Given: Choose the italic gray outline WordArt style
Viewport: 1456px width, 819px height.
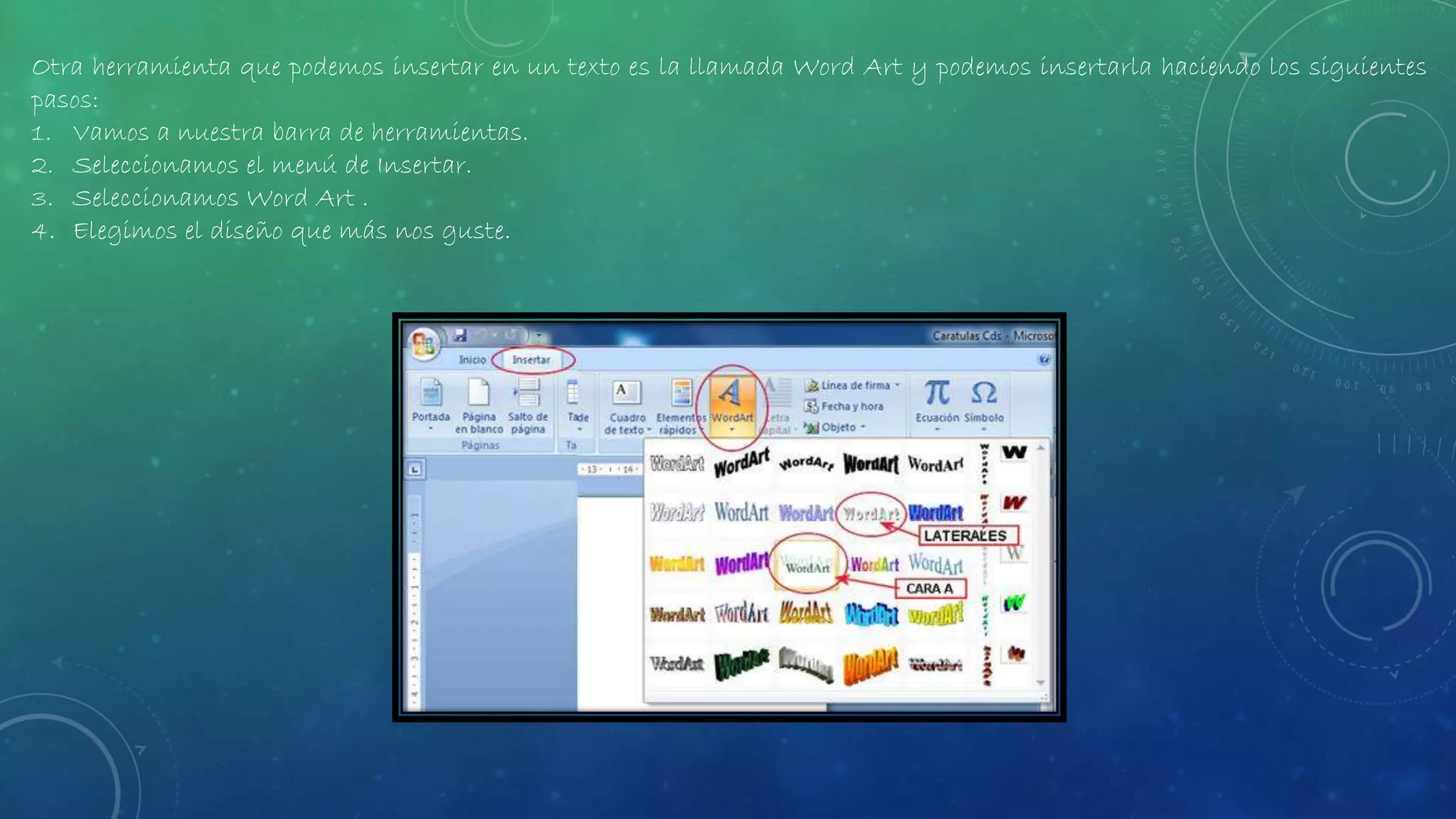Looking at the screenshot, I should tap(676, 512).
